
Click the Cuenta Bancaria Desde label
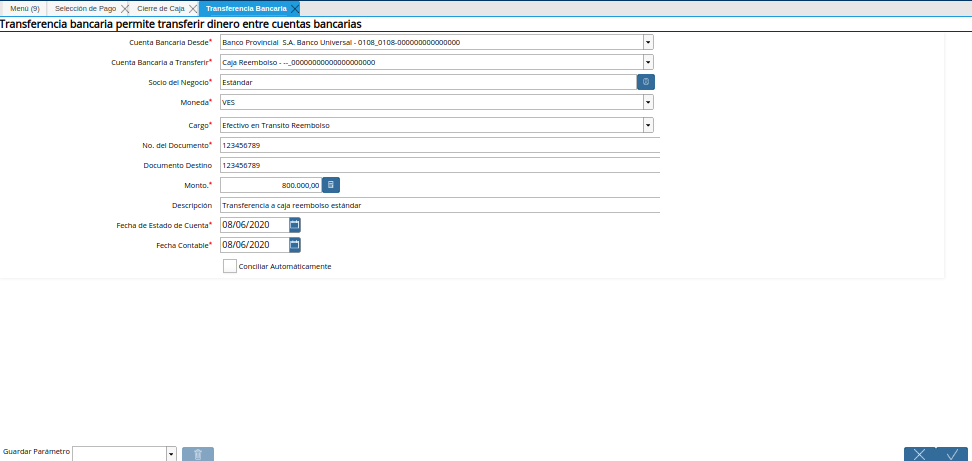click(x=168, y=43)
